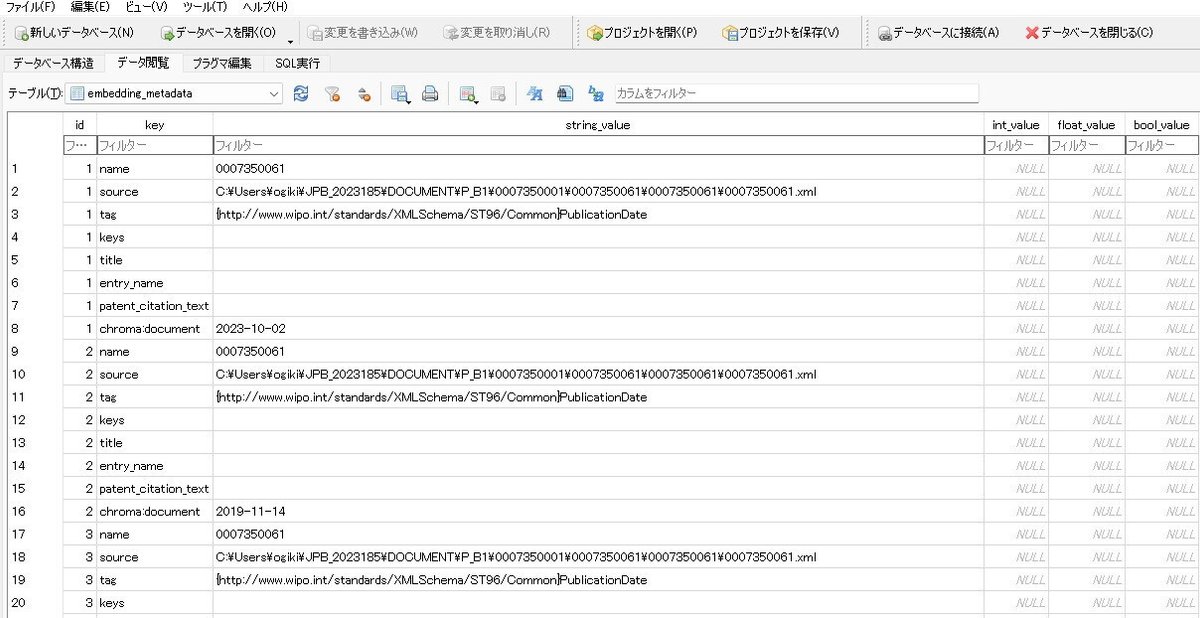
Task: Click データベースを開く(O) button
Action: tap(218, 32)
